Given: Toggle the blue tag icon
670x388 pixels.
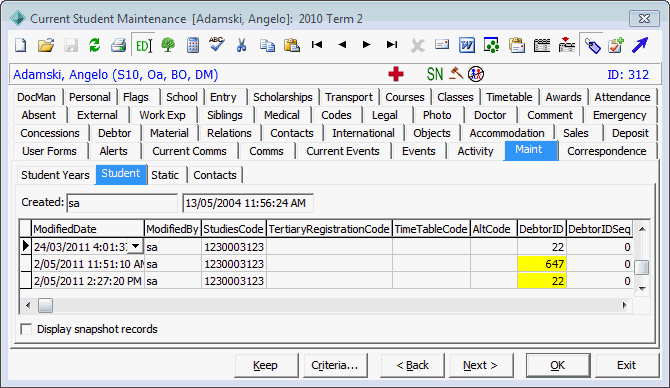Looking at the screenshot, I should (x=592, y=45).
